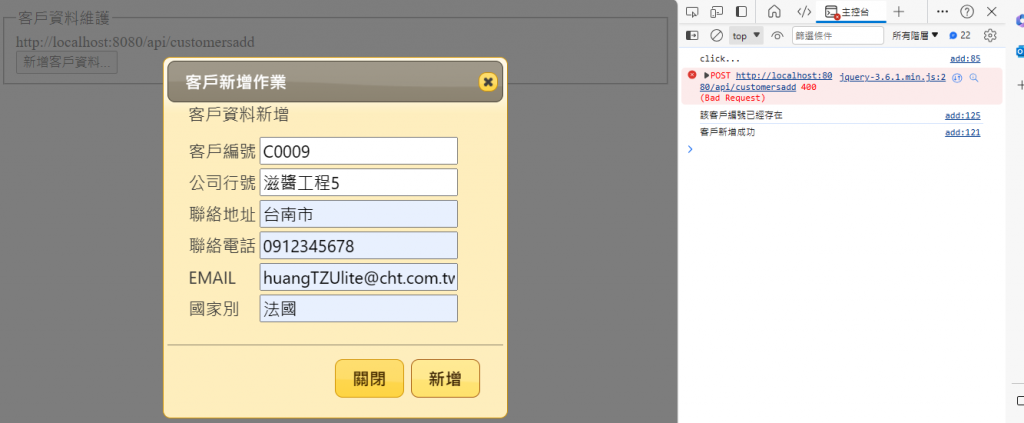Image resolution: width=1024 pixels, height=423 pixels.
Task: Select the 客戶新增成功 console message
Action: 728,133
